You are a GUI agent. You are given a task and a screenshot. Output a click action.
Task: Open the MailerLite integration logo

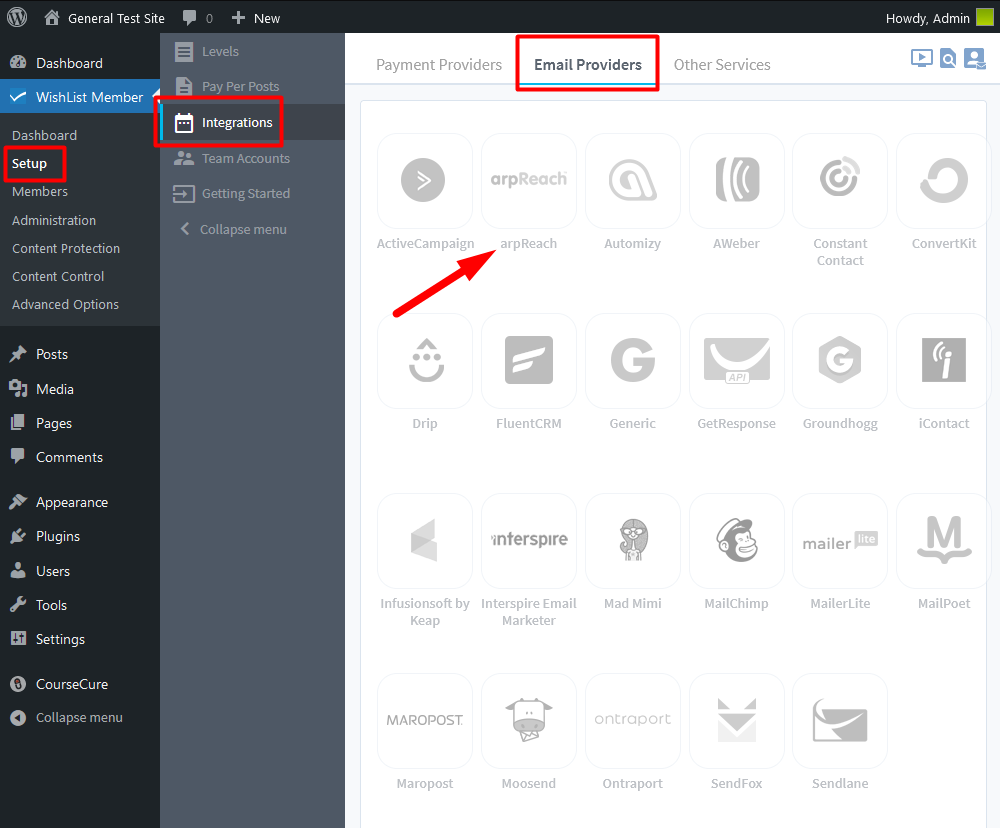(840, 541)
